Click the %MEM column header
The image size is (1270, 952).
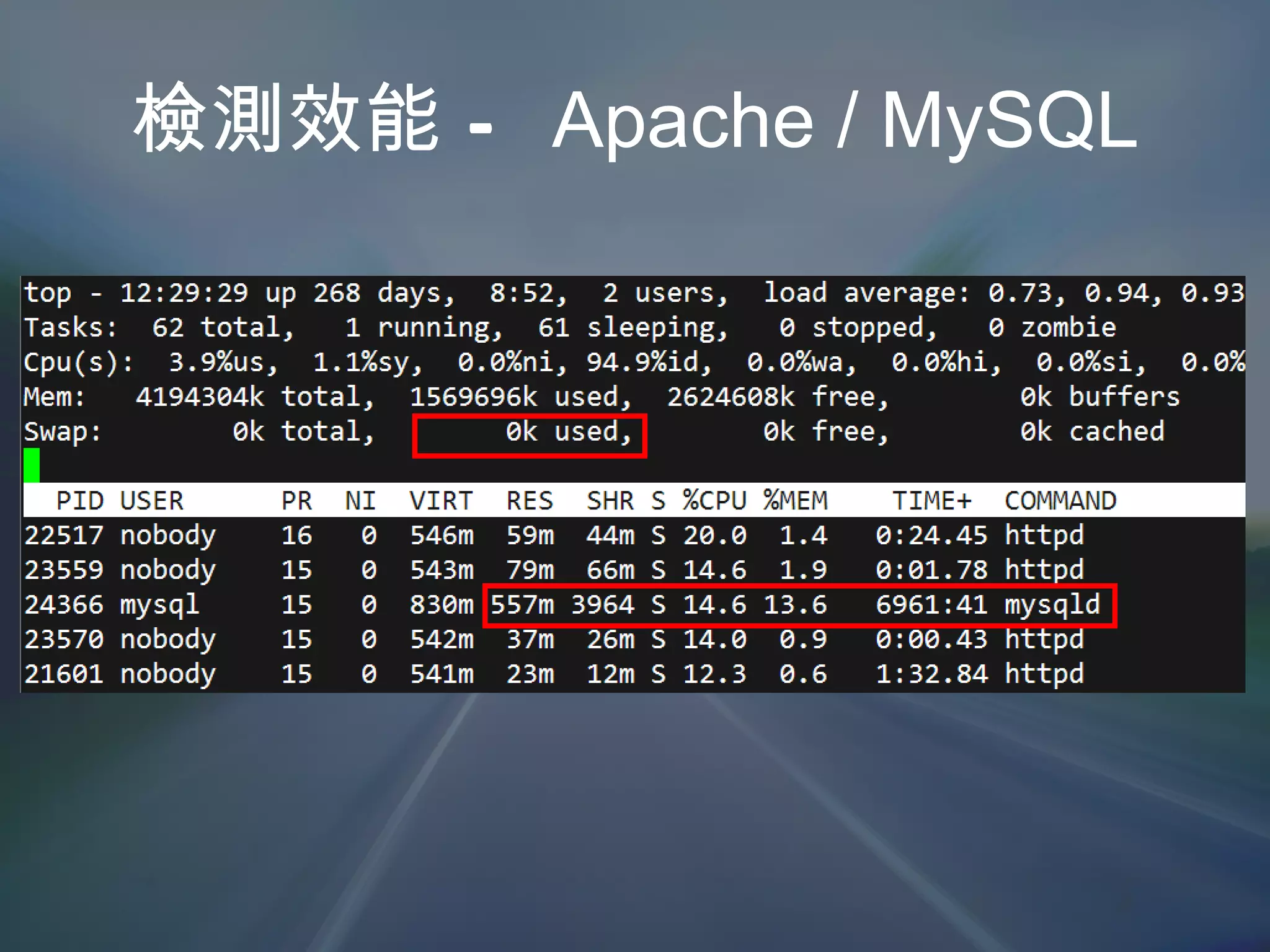click(x=796, y=501)
